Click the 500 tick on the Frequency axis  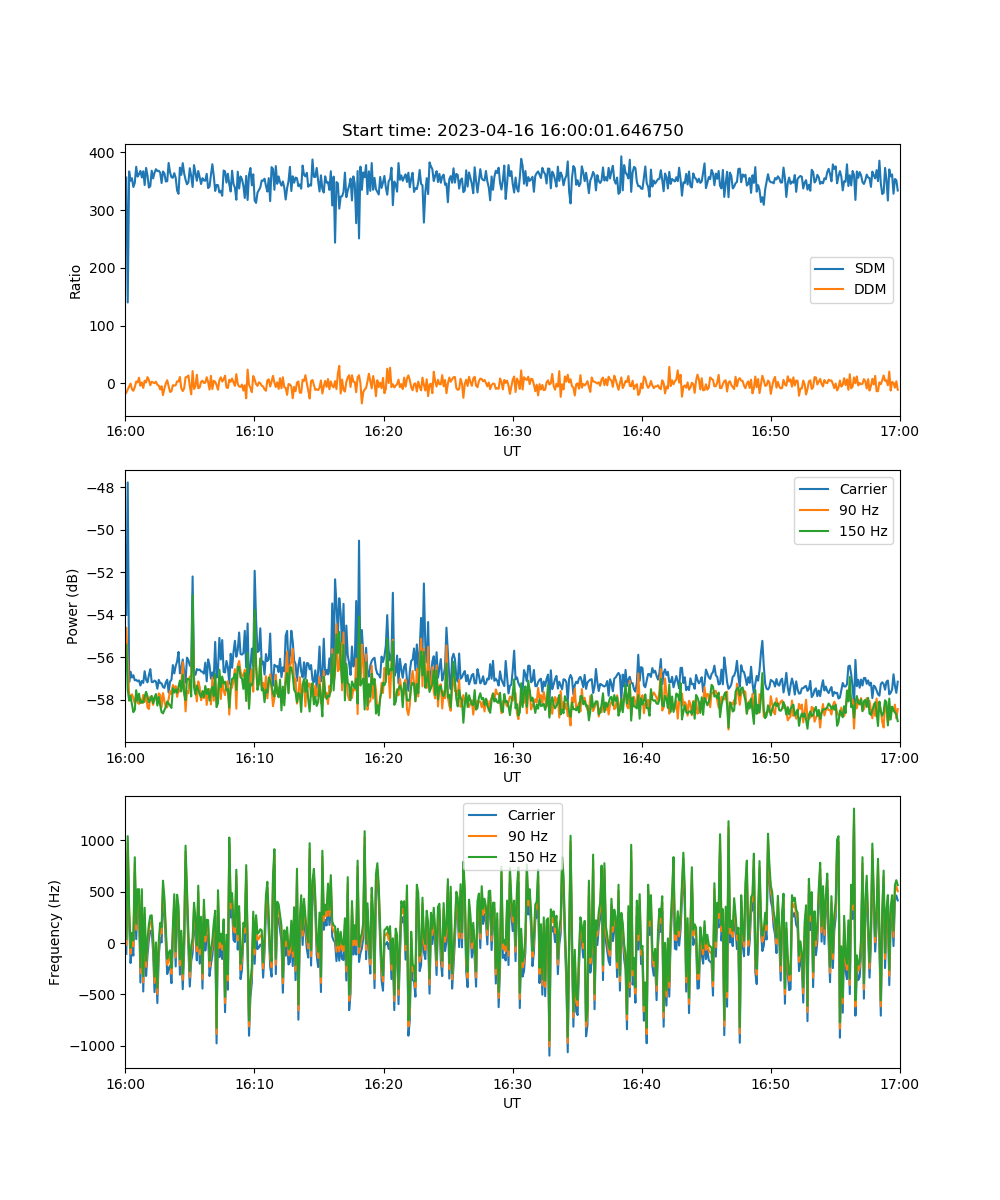pyautogui.click(x=104, y=892)
